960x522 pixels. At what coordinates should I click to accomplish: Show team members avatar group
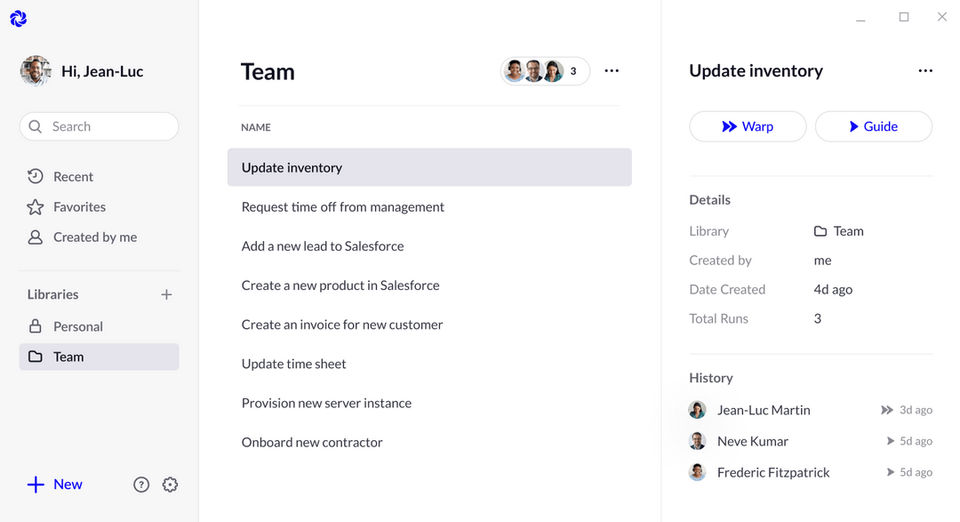point(544,71)
